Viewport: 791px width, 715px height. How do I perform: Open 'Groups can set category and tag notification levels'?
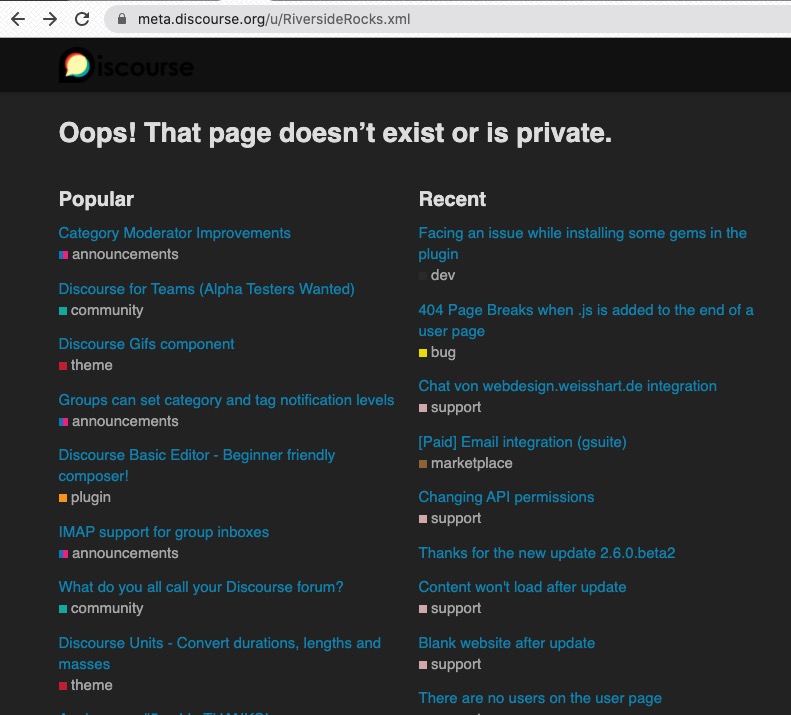coord(227,400)
